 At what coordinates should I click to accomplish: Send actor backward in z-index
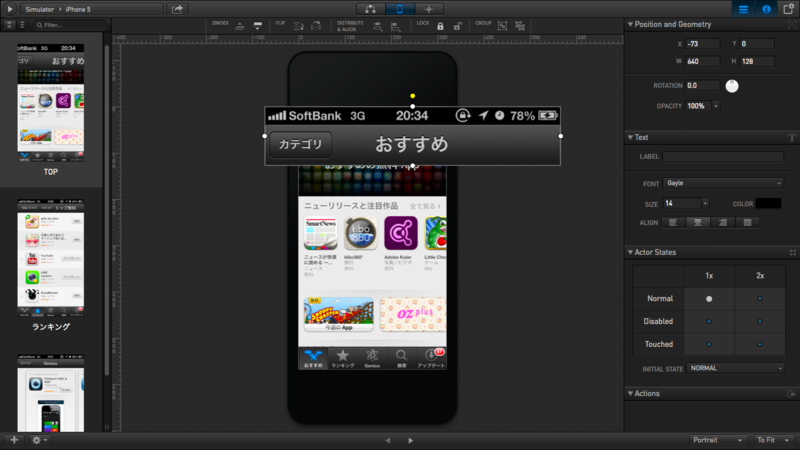click(x=258, y=26)
